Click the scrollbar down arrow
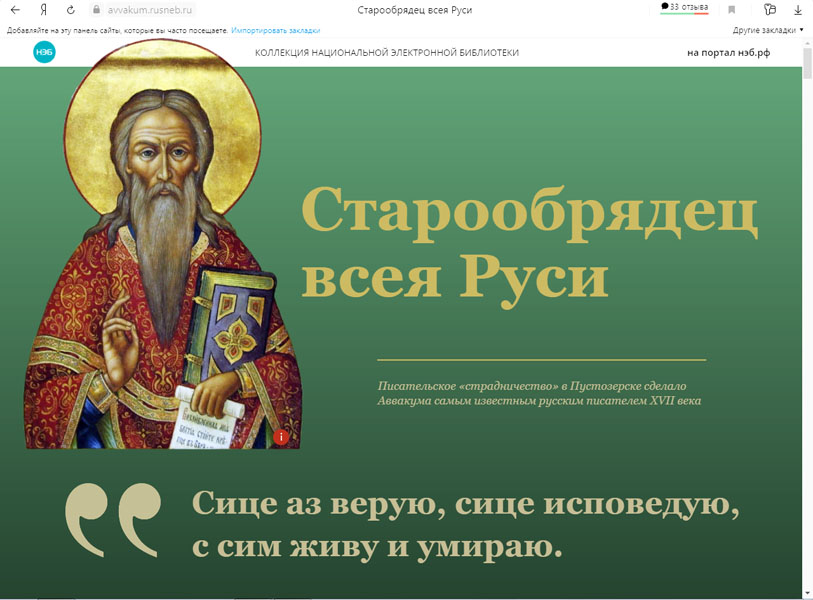The height and width of the screenshot is (600, 813). (806, 593)
